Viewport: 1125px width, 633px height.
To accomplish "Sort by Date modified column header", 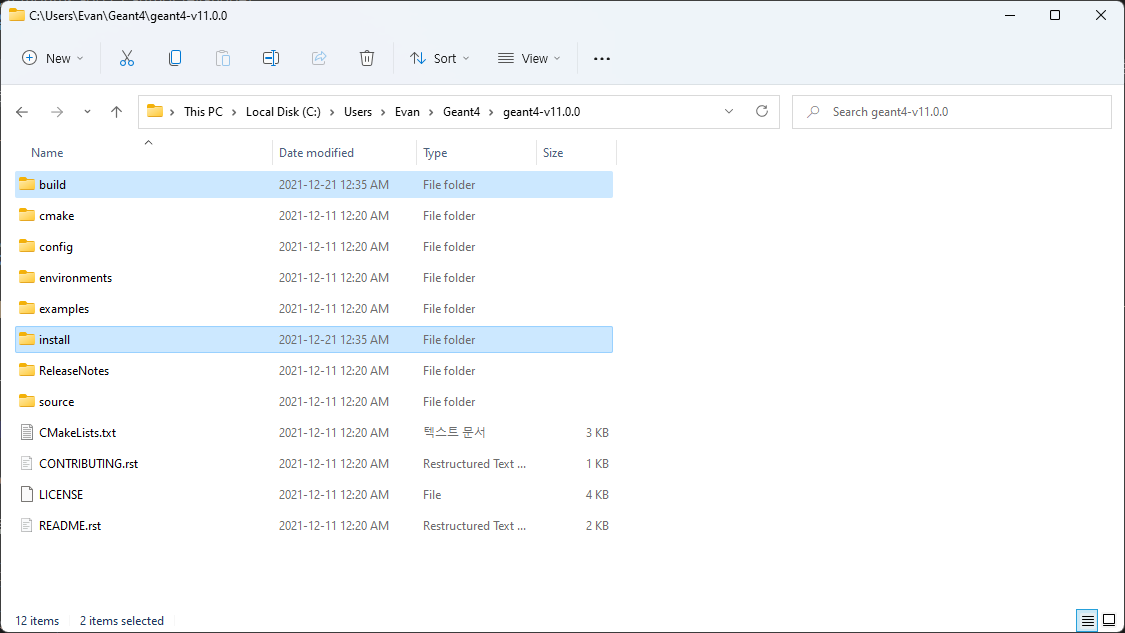I will 316,153.
